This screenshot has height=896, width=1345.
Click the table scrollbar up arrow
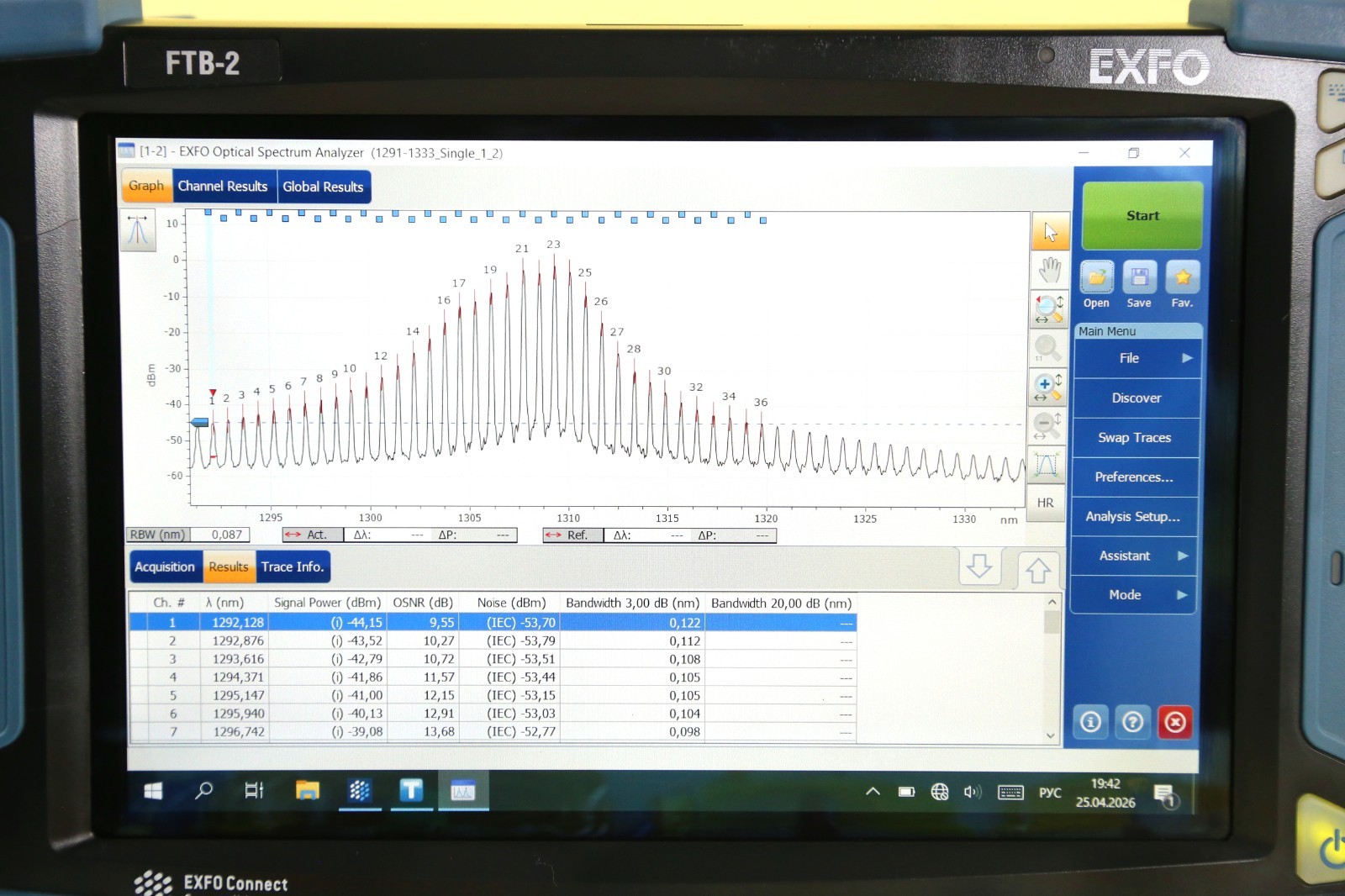click(1052, 602)
